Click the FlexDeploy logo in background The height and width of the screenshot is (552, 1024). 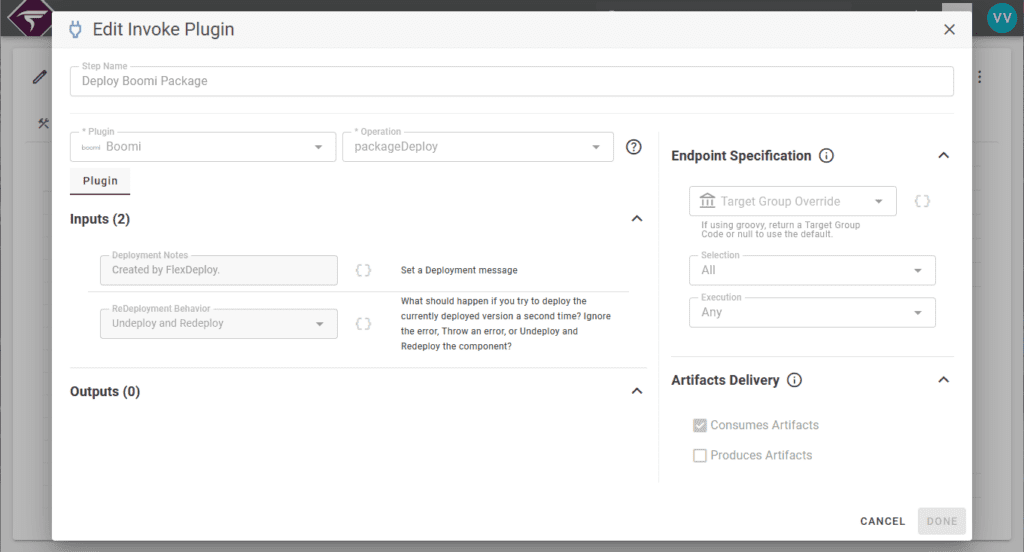pyautogui.click(x=29, y=18)
